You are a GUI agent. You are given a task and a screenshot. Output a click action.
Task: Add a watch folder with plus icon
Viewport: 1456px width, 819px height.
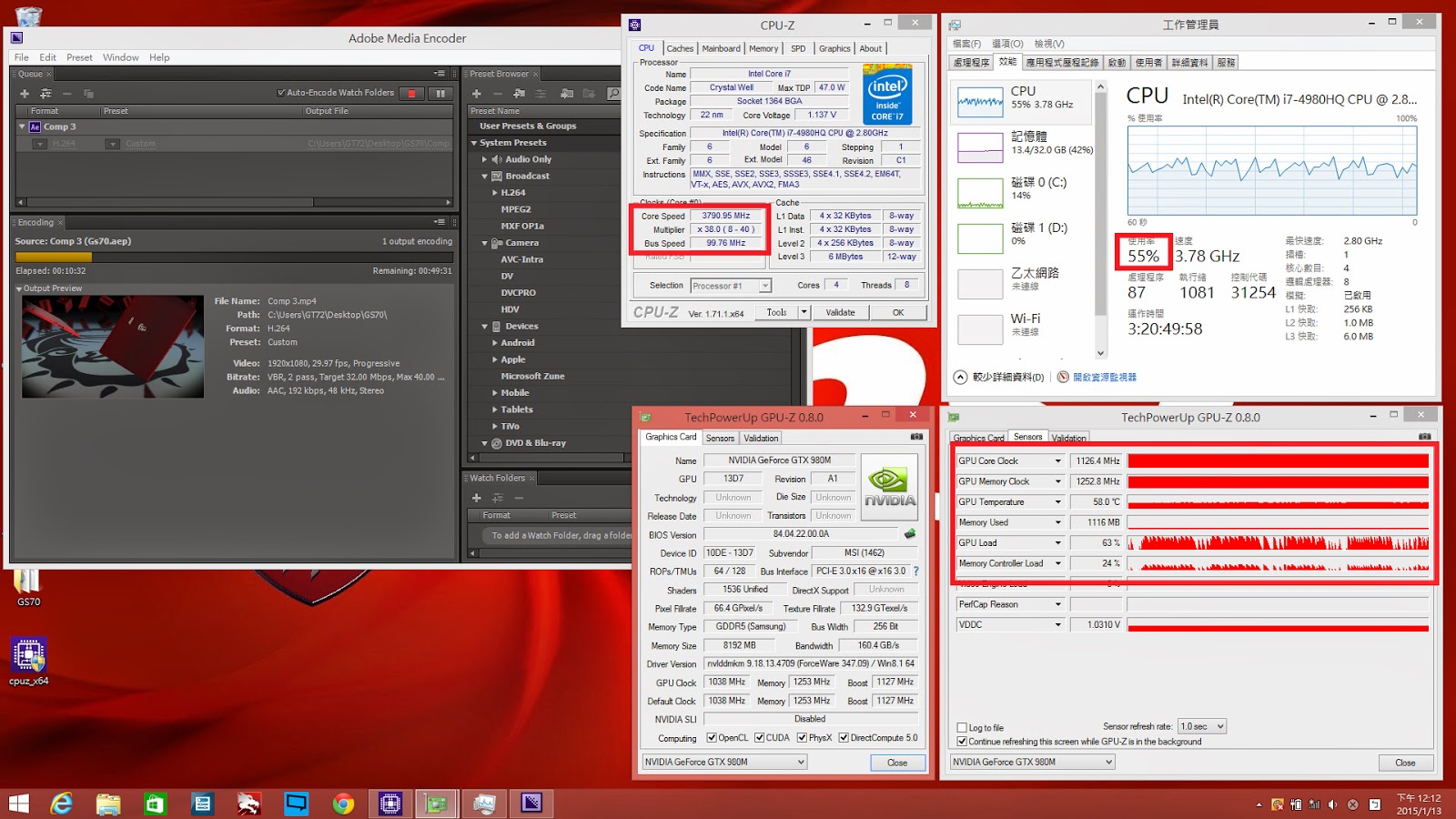point(476,498)
